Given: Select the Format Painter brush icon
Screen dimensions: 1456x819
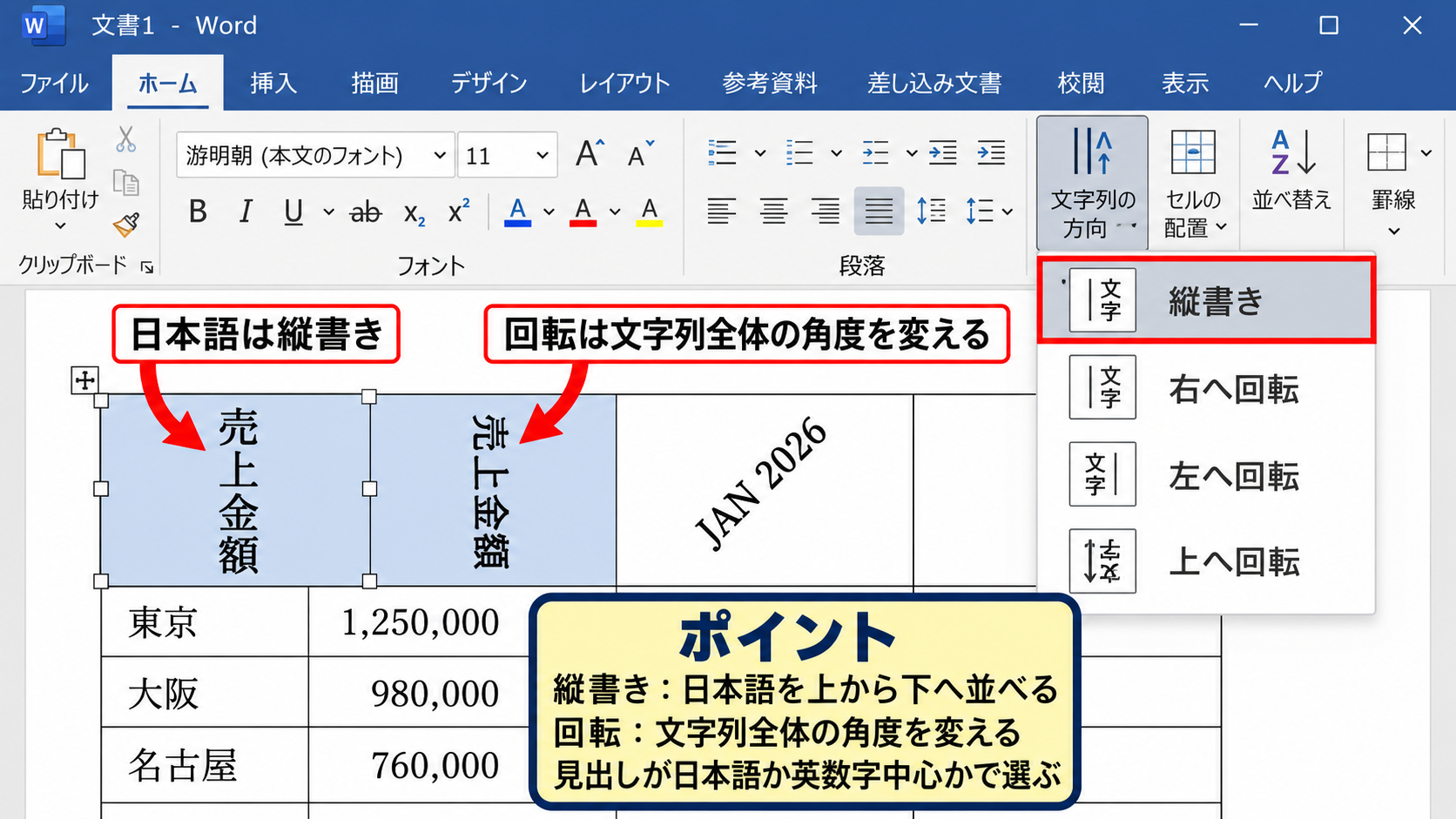Looking at the screenshot, I should coord(126,225).
